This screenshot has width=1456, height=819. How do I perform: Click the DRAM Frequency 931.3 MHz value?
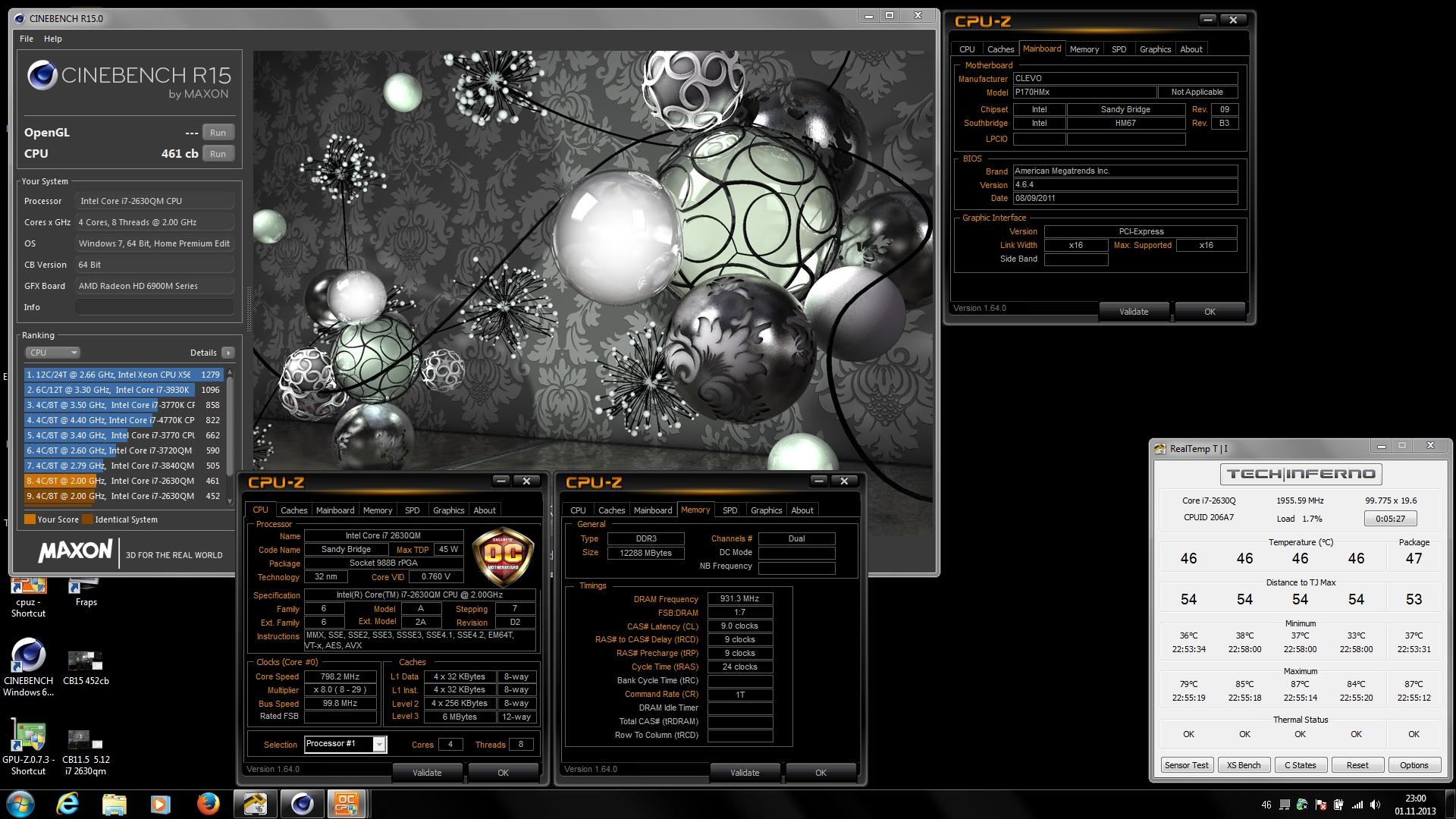coord(739,598)
